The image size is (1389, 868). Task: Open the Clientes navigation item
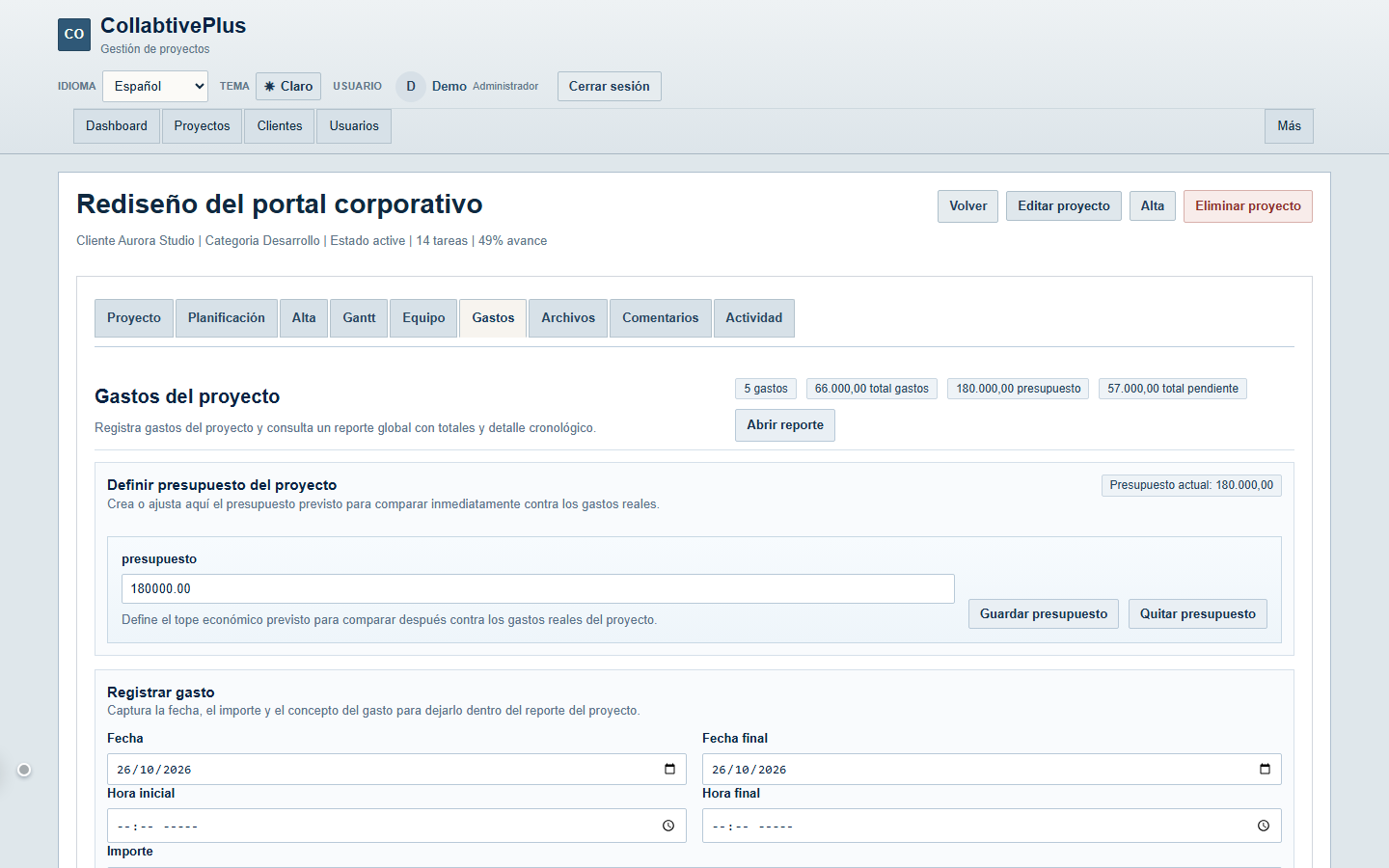coord(280,126)
